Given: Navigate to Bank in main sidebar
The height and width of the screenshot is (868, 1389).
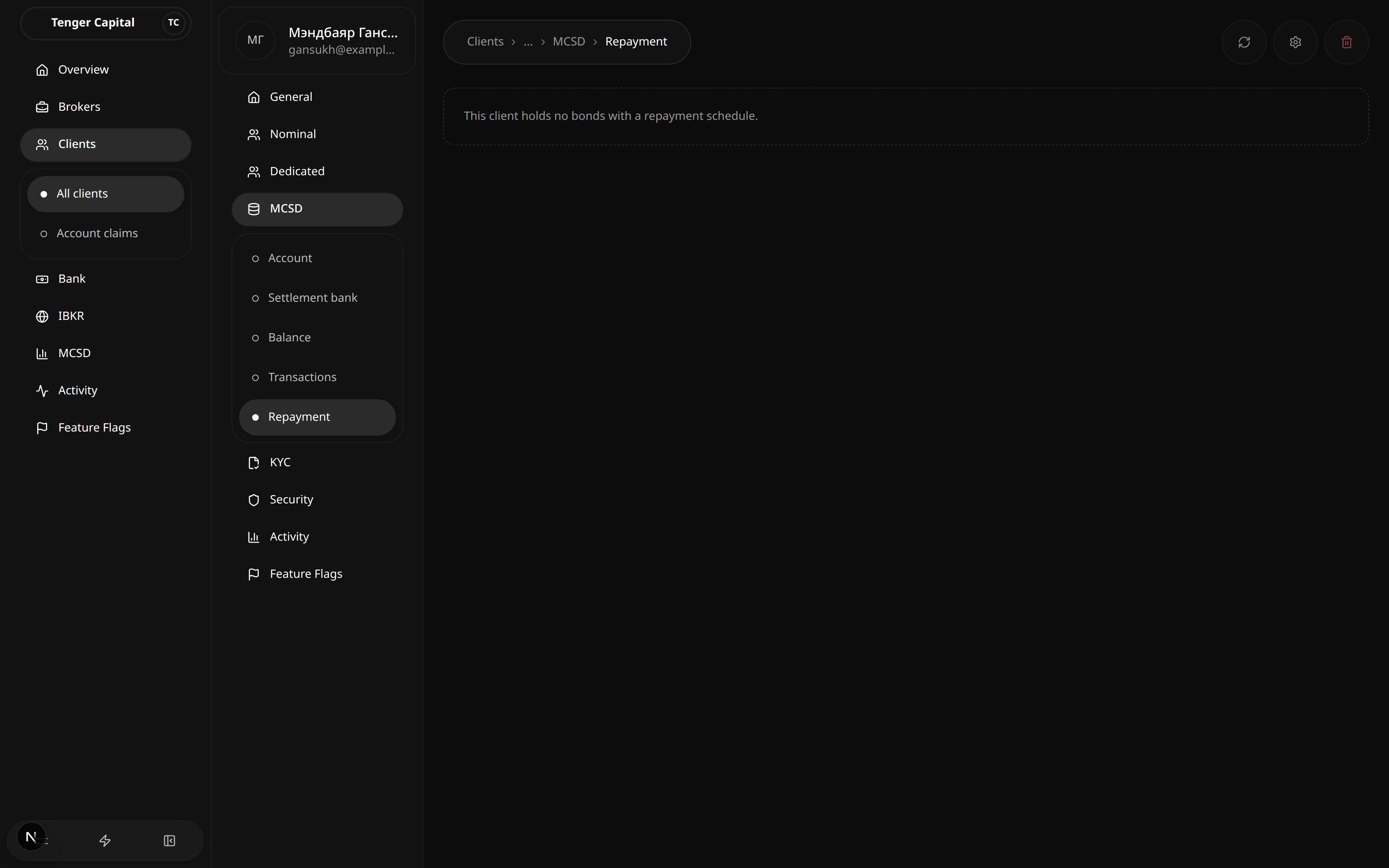Looking at the screenshot, I should click(x=105, y=279).
